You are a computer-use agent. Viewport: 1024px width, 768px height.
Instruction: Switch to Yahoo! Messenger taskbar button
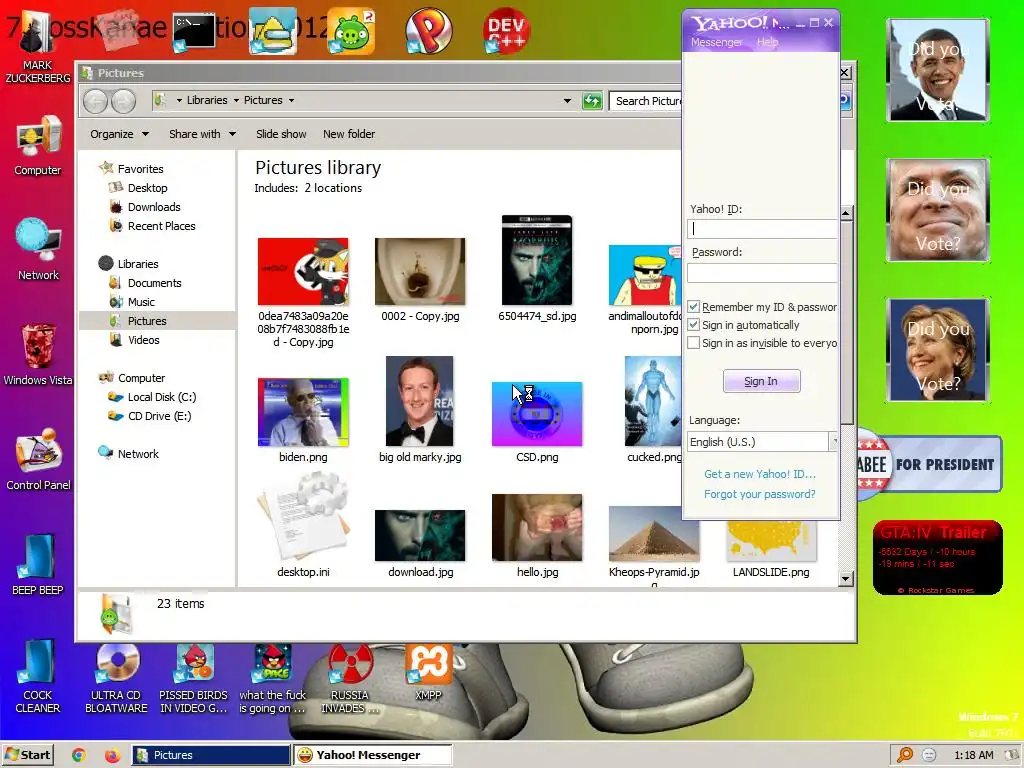[373, 755]
